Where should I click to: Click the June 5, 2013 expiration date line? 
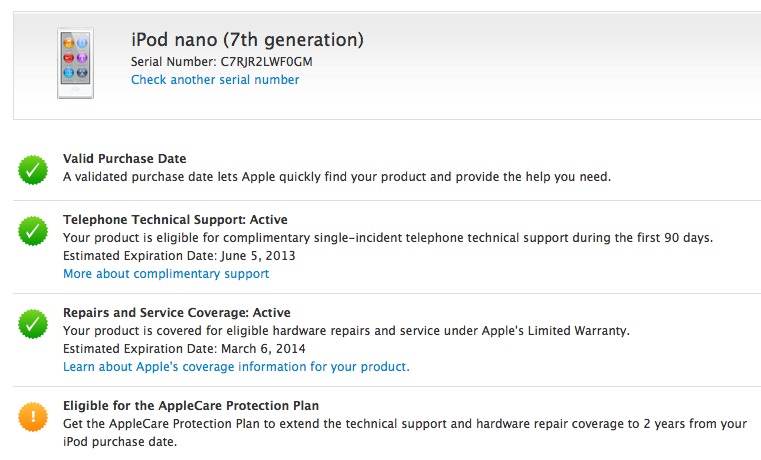click(179, 256)
